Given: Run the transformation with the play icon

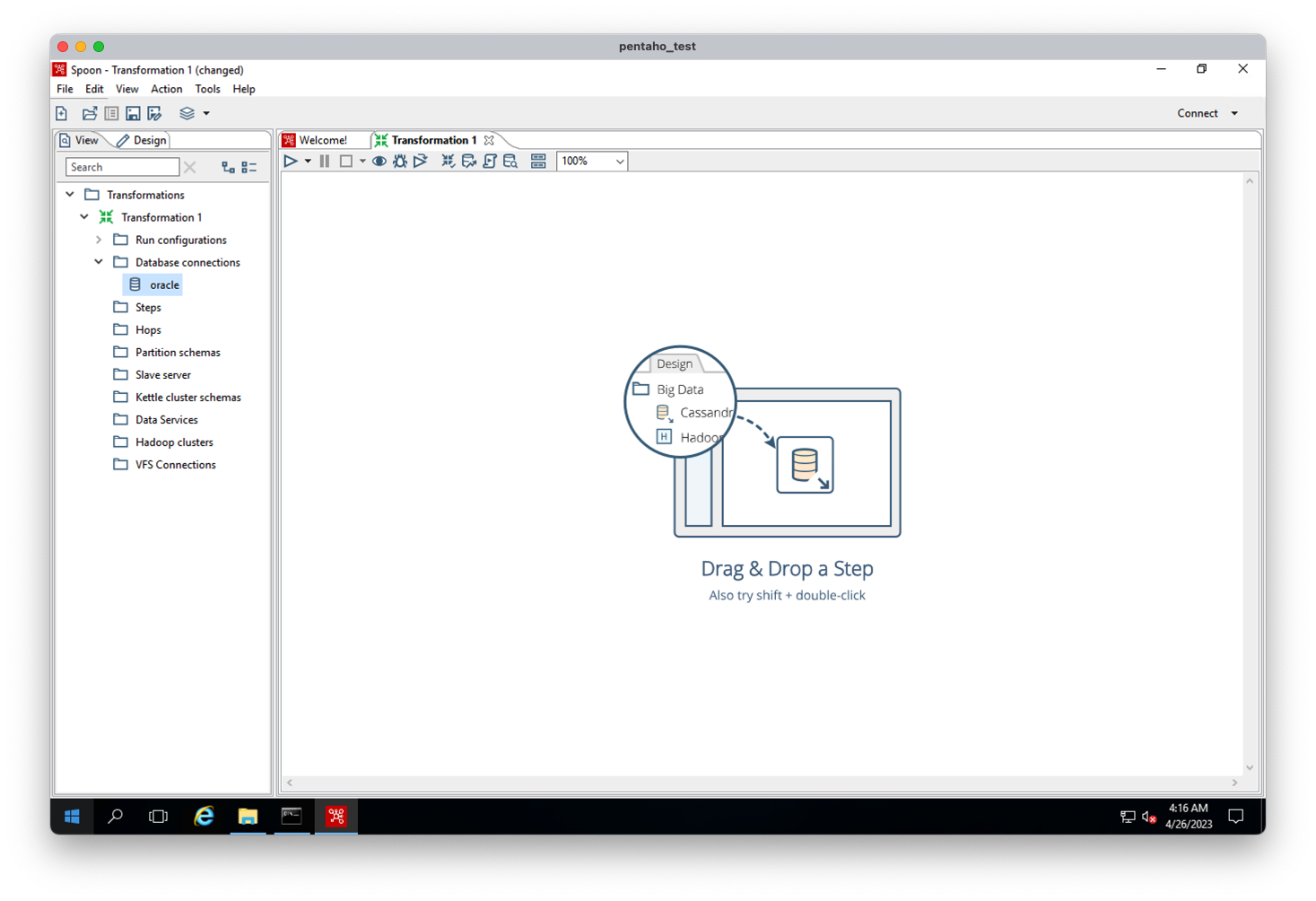Looking at the screenshot, I should click(291, 162).
